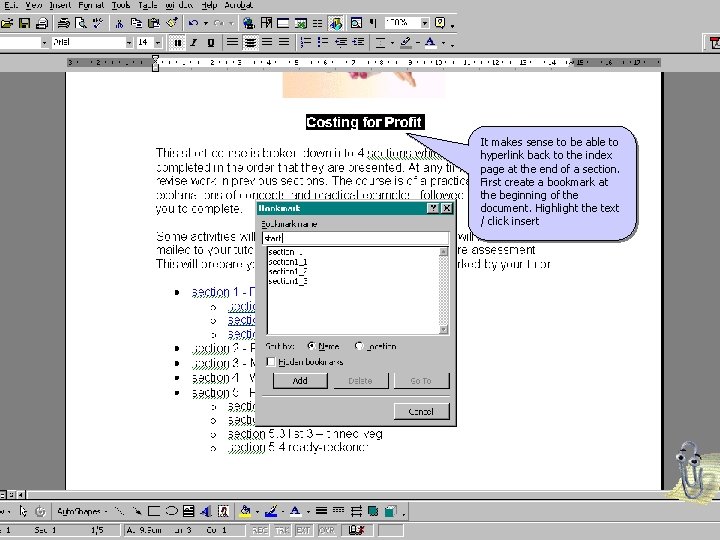
Task: Toggle Italic formatting
Action: (194, 43)
